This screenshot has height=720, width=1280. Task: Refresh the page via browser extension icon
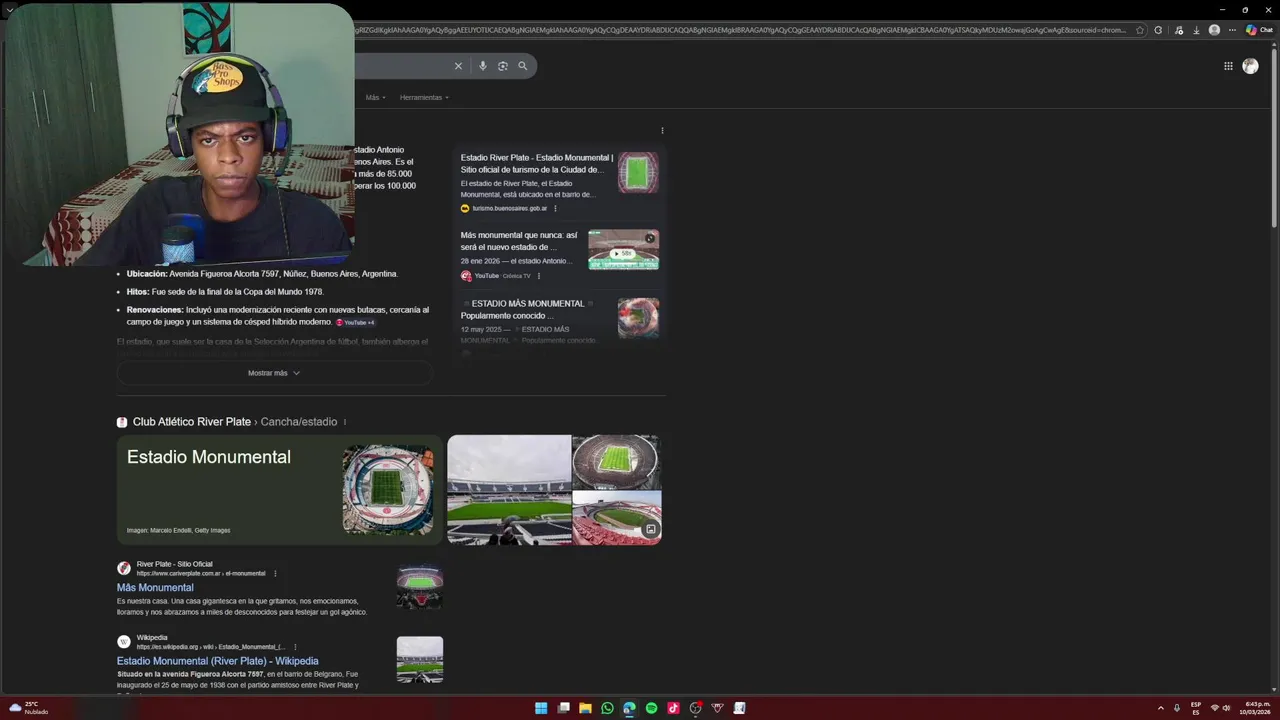[x=1158, y=30]
